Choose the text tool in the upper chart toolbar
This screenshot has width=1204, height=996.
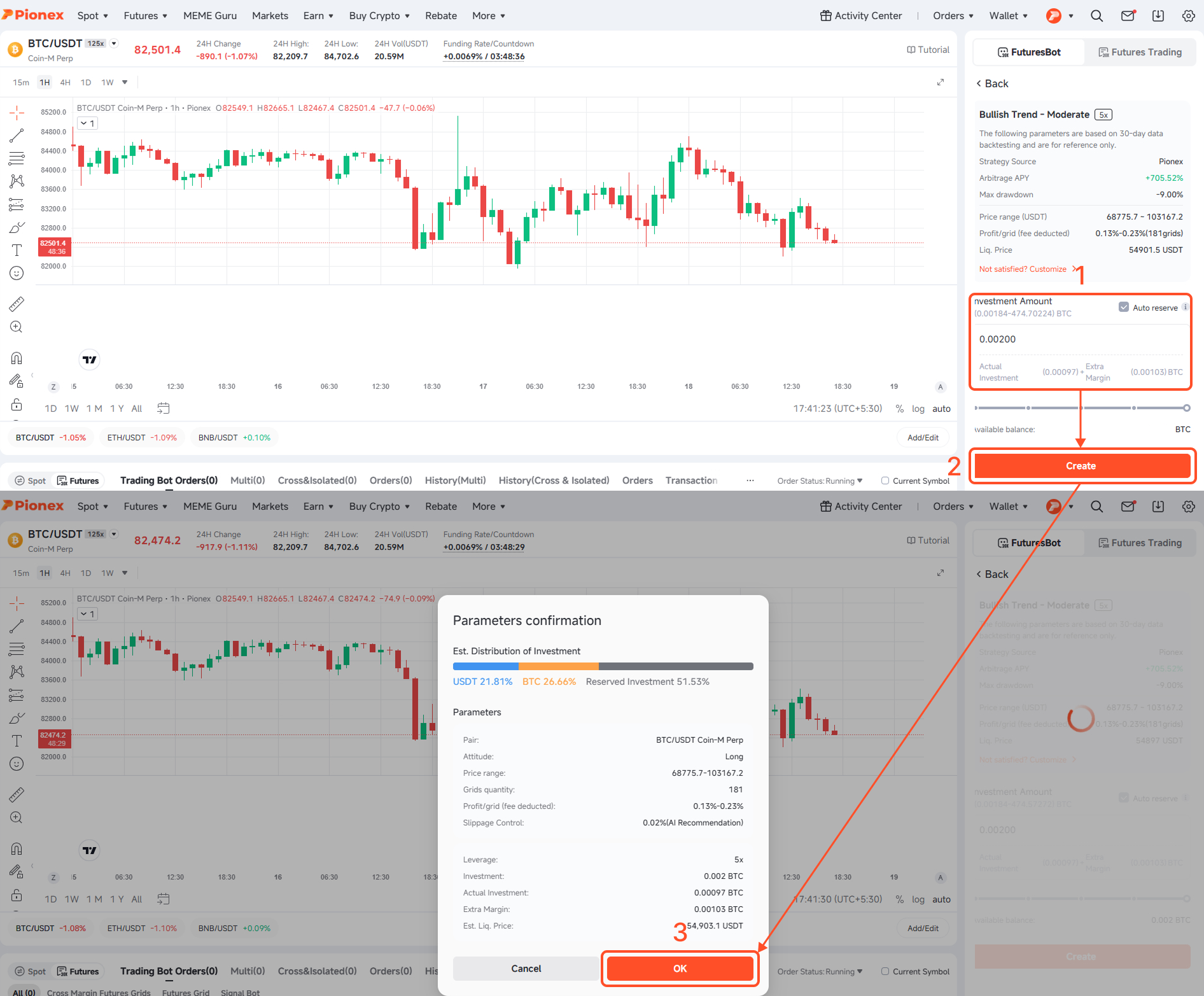coord(17,250)
